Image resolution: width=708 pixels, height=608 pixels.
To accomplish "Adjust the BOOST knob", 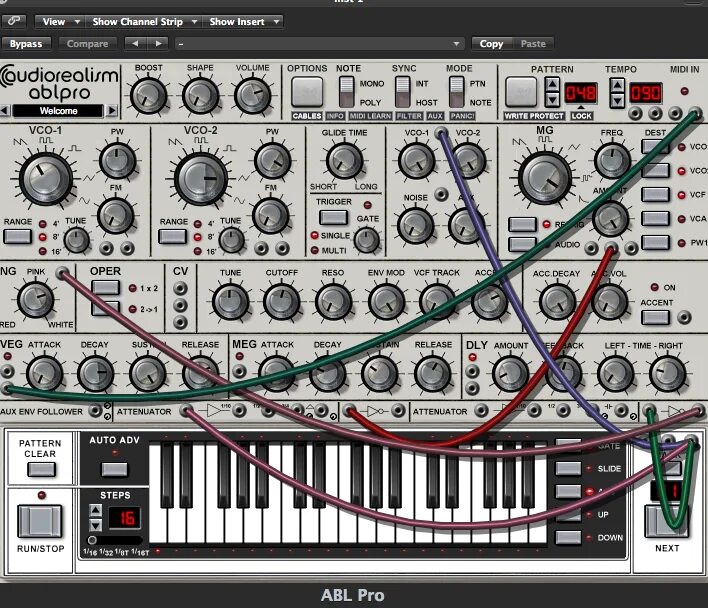I will tap(149, 95).
